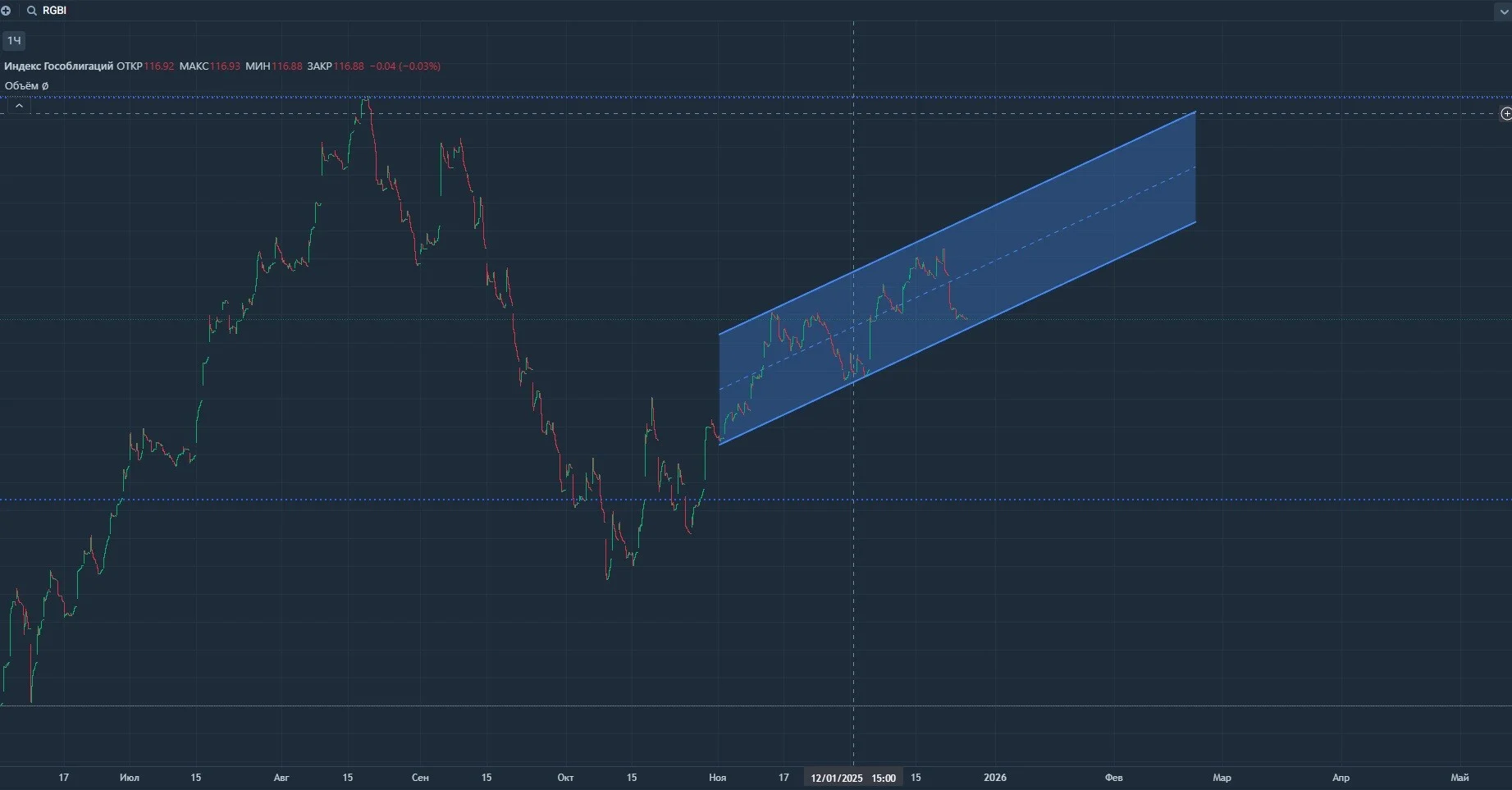Click the 12/01/2025 15:00 crosshair time label
The image size is (1512, 790).
(x=853, y=778)
